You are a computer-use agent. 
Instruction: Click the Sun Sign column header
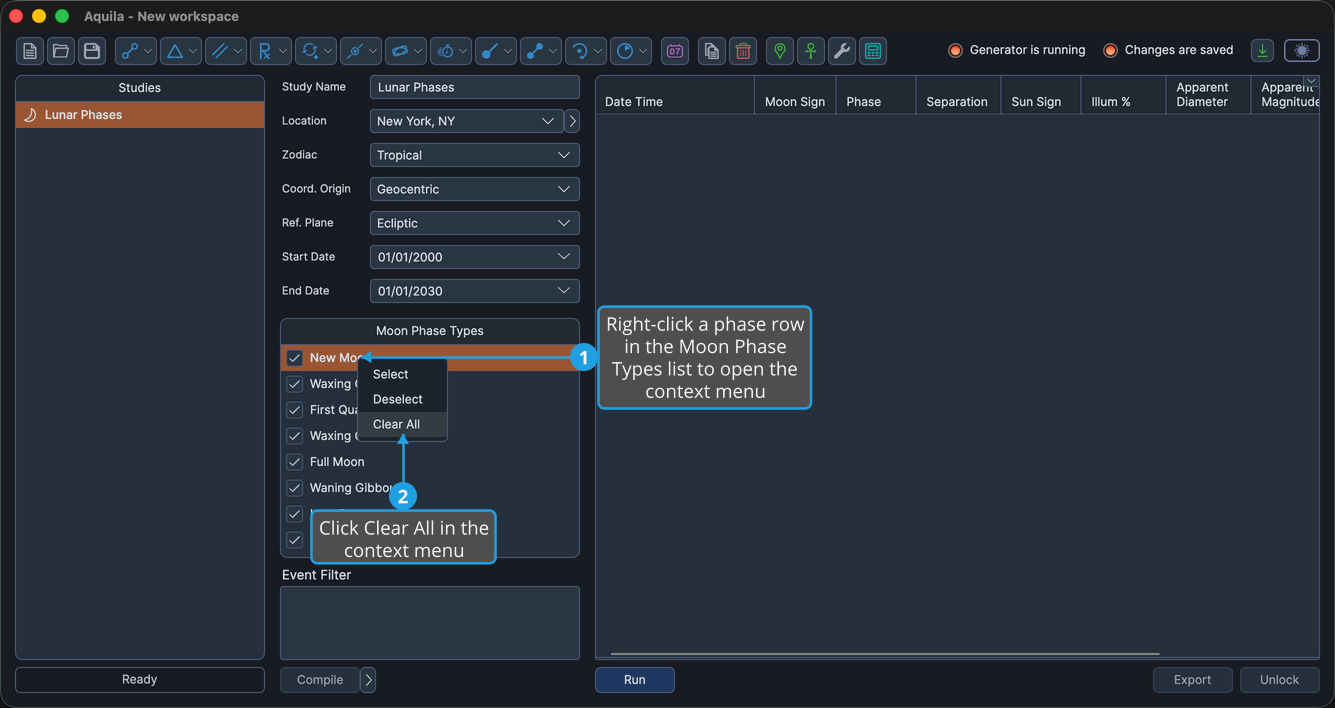(x=1040, y=96)
